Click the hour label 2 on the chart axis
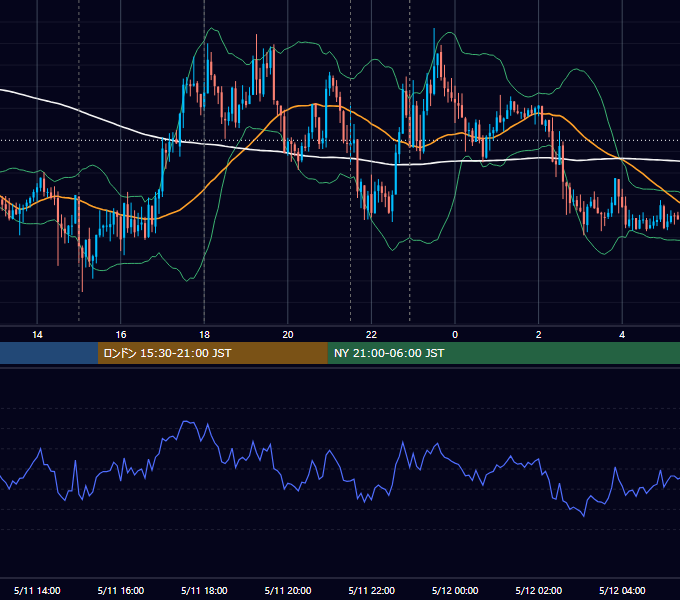The image size is (680, 600). click(539, 335)
